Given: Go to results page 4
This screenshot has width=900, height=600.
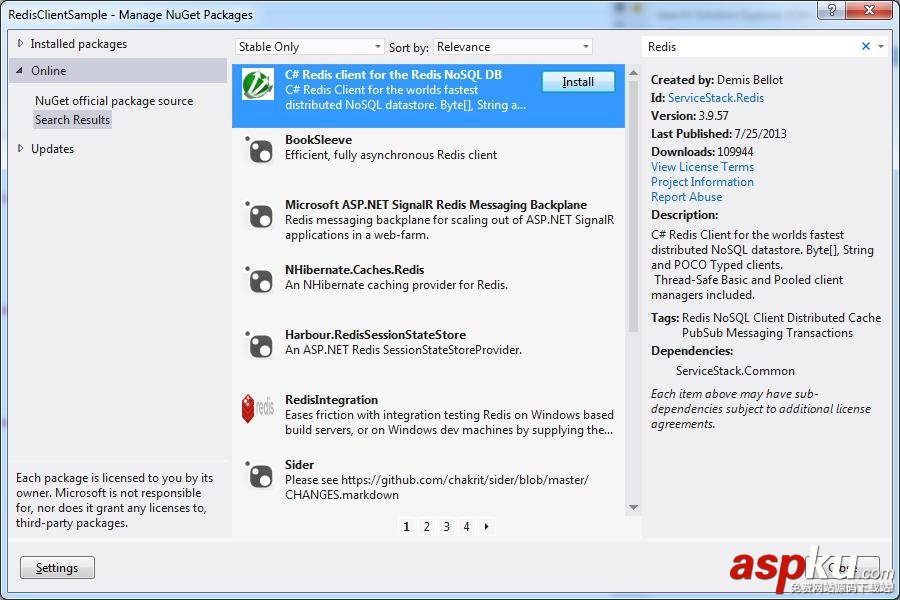Looking at the screenshot, I should 467,527.
